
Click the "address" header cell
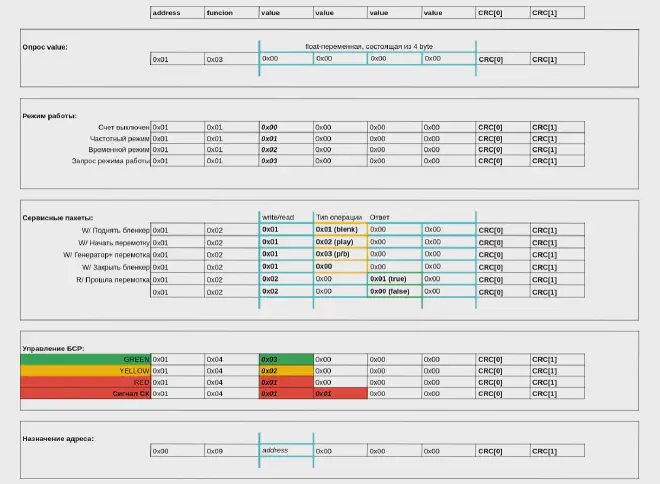[177, 14]
